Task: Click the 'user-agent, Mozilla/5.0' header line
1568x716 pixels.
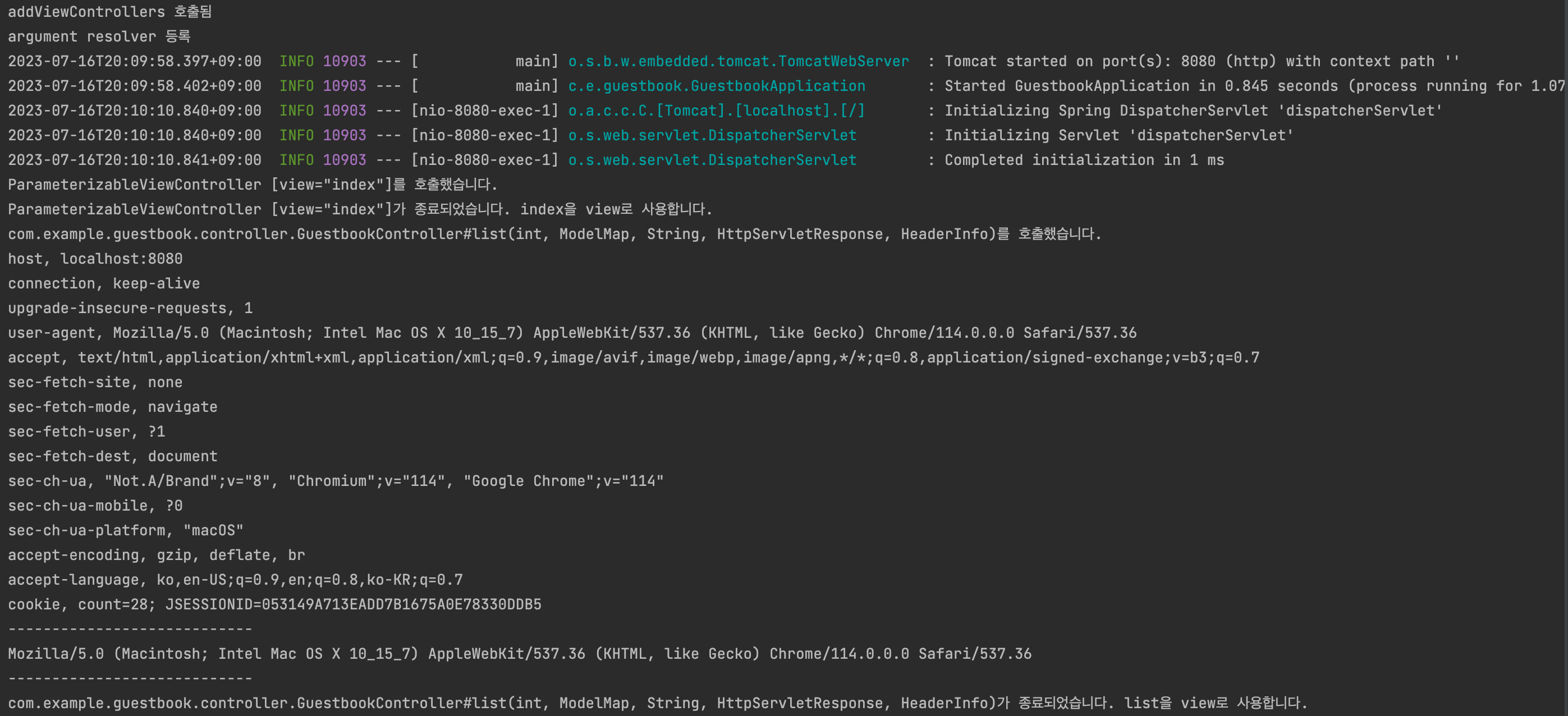Action: pyautogui.click(x=572, y=332)
